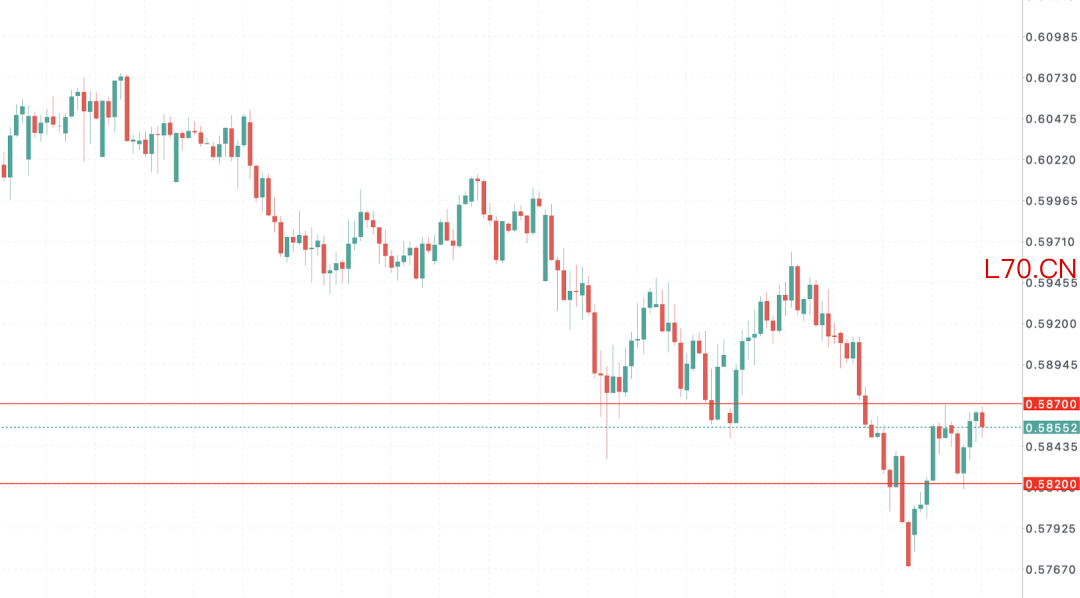Select the 0.59965 price scale value
This screenshot has height=598, width=1080.
pos(1051,201)
